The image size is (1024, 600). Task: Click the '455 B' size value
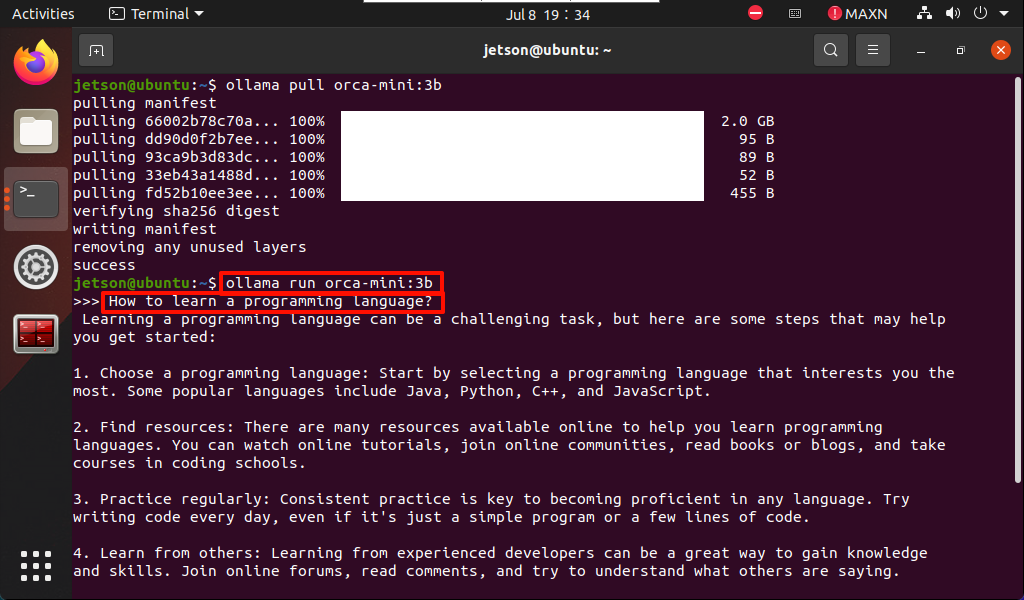point(752,193)
